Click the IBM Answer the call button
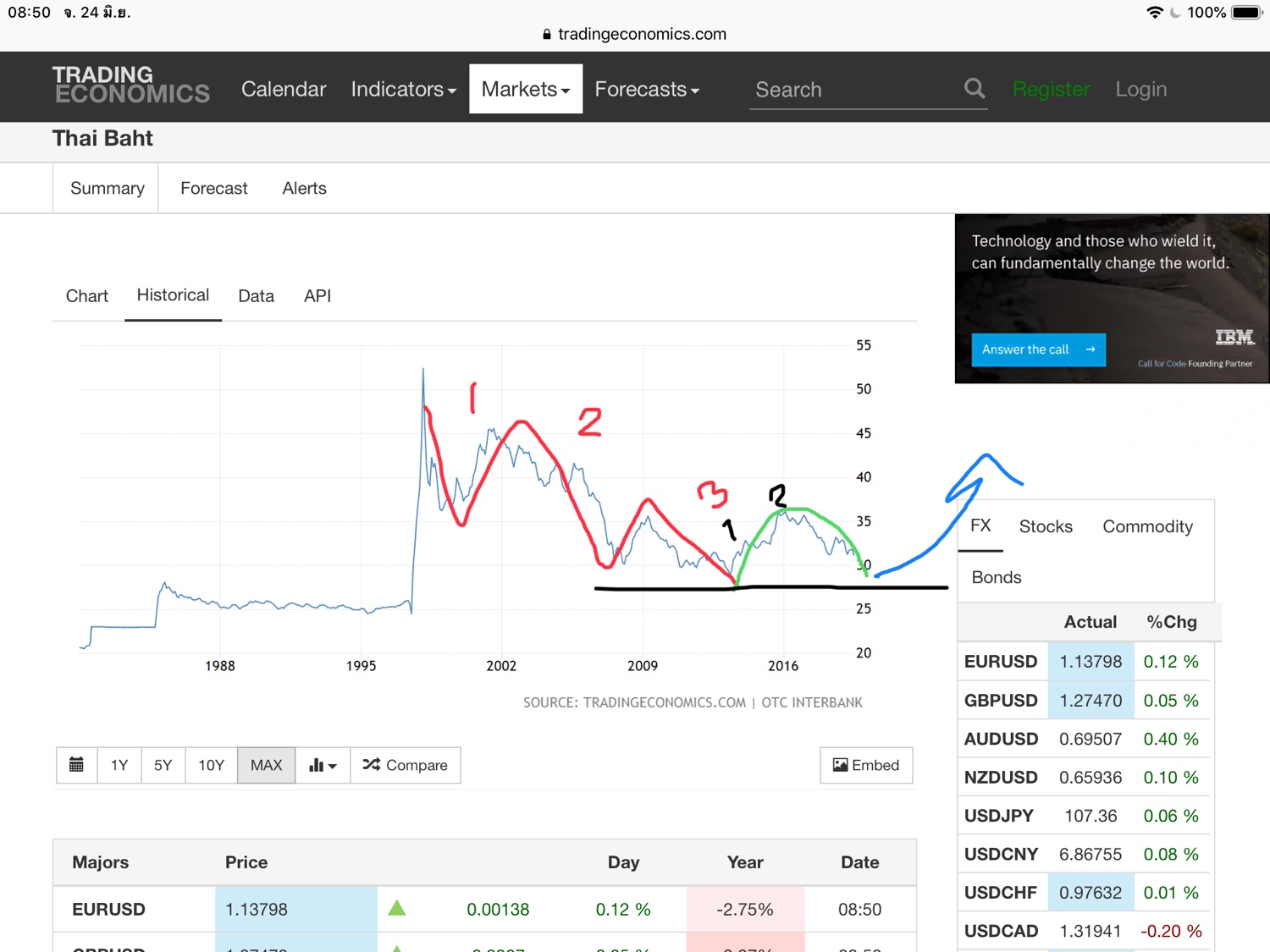 pyautogui.click(x=1039, y=349)
